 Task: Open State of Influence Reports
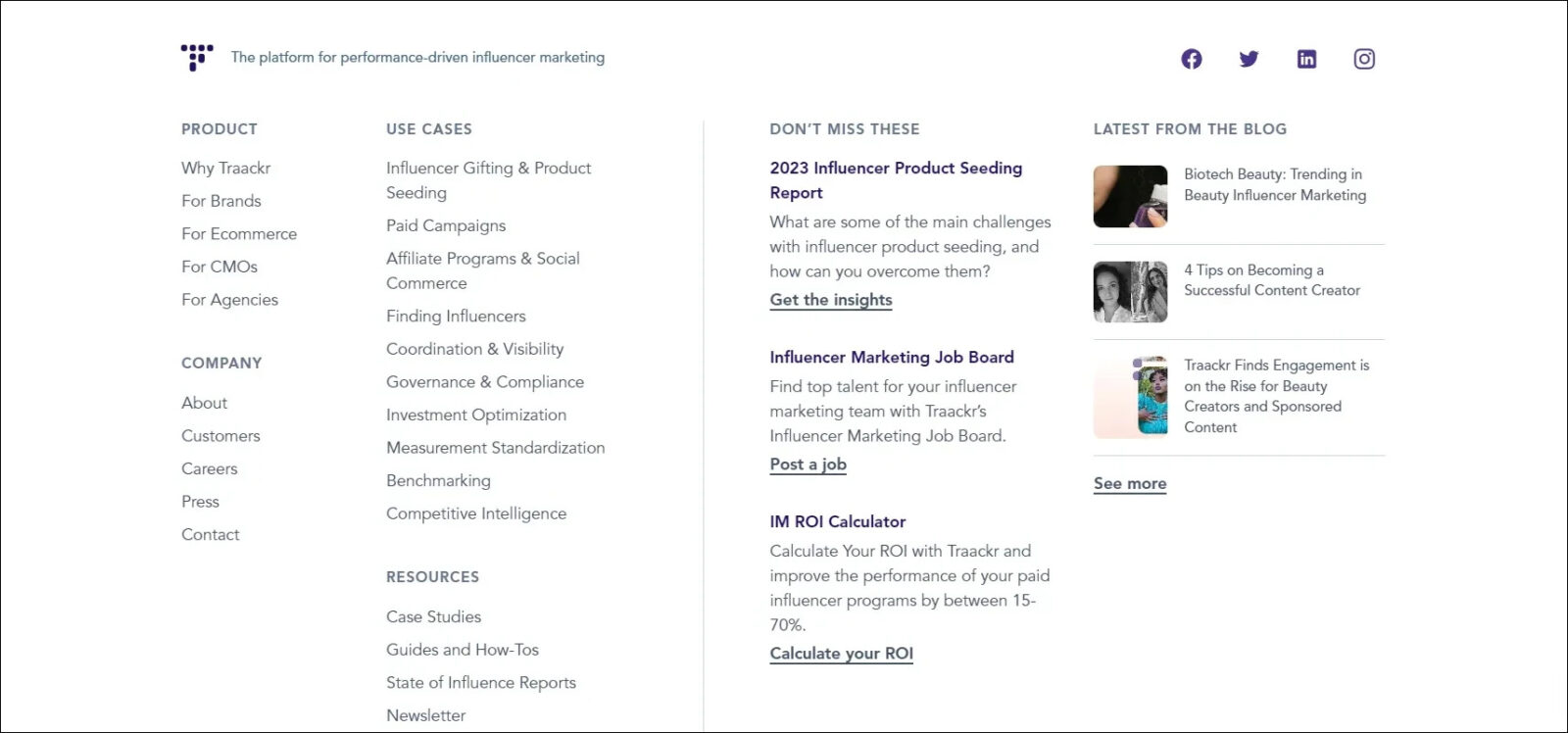(480, 682)
